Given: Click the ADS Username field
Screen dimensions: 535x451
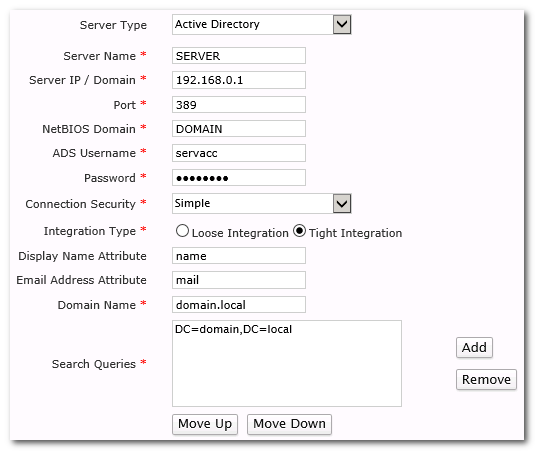Looking at the screenshot, I should [x=239, y=153].
